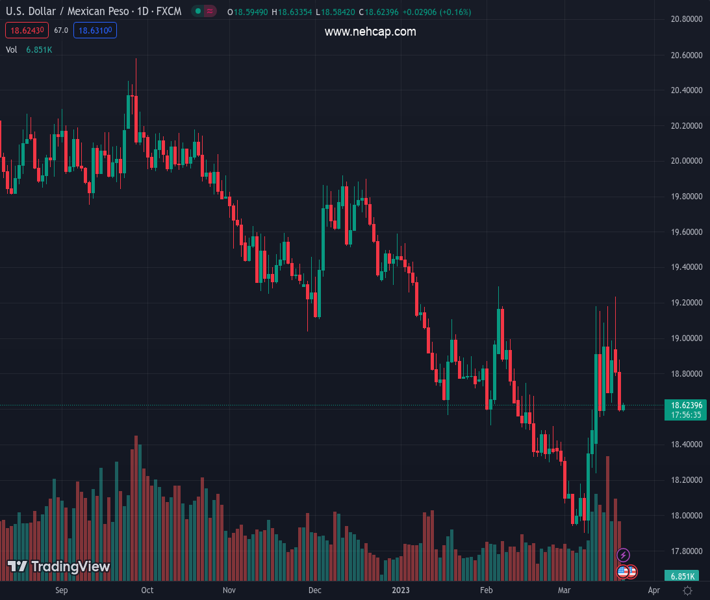The image size is (710, 600).
Task: Open the partly hidden right US flag event
Action: coord(633,572)
